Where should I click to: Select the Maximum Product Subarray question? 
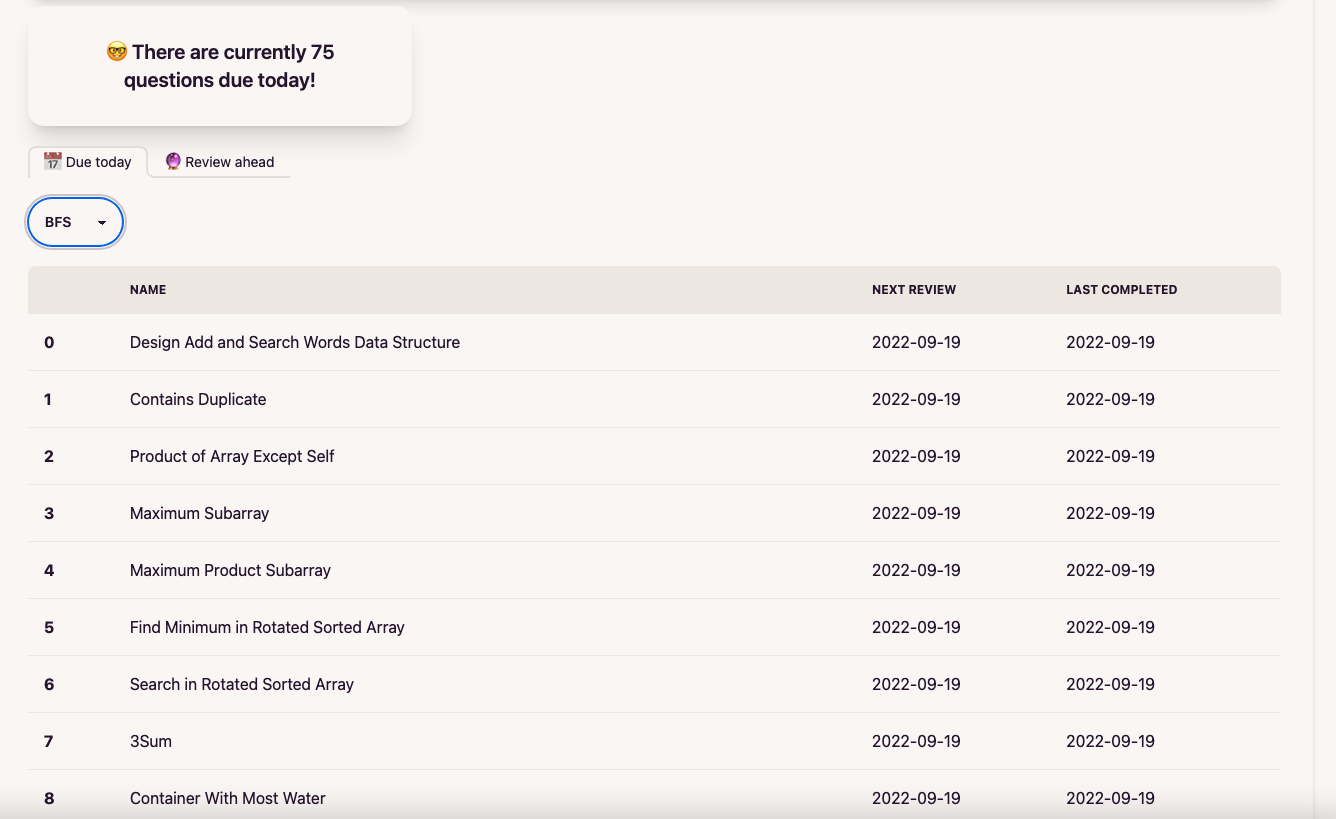point(230,570)
